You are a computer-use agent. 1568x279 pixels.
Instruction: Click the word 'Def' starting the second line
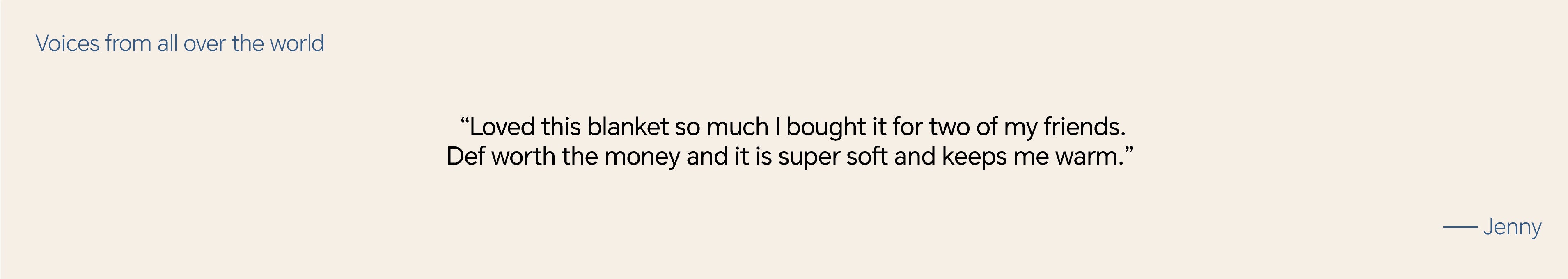click(465, 156)
